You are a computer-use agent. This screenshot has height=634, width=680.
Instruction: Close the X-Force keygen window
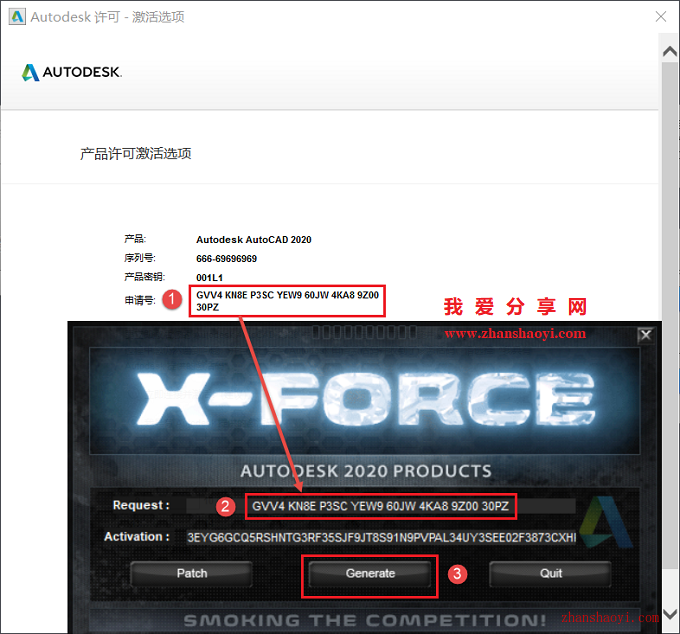click(x=646, y=335)
